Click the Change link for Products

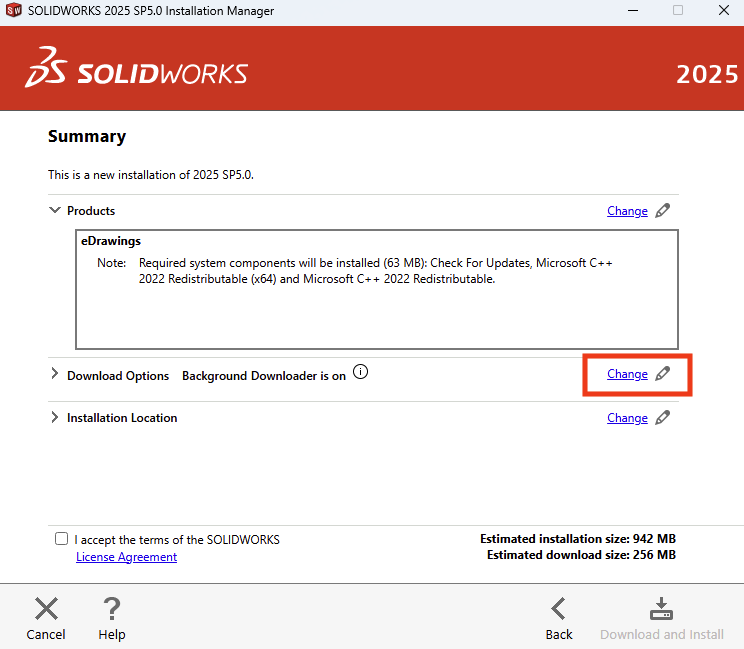[x=627, y=211]
